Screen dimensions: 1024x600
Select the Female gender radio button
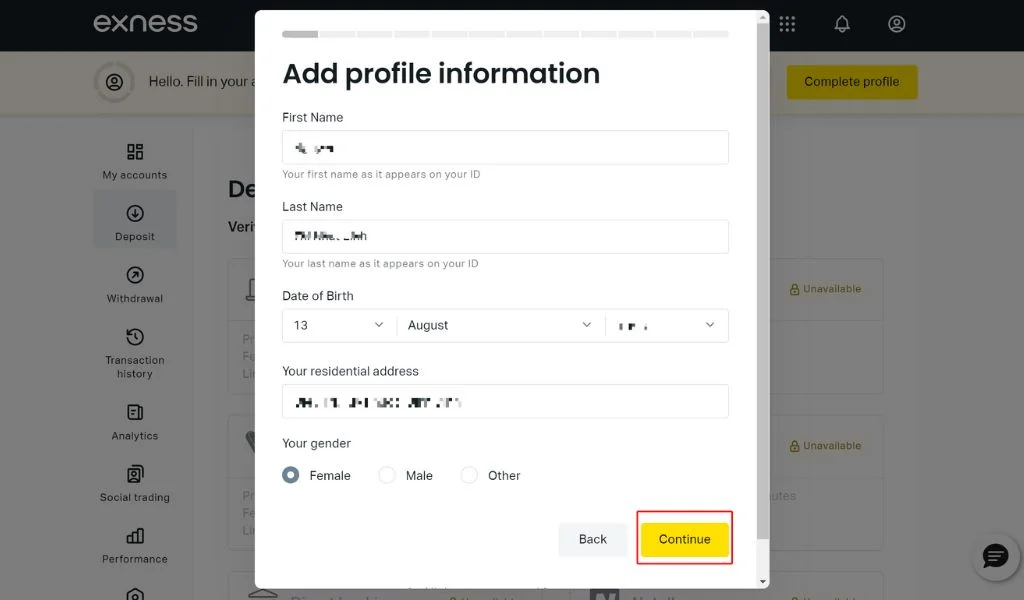pos(290,476)
